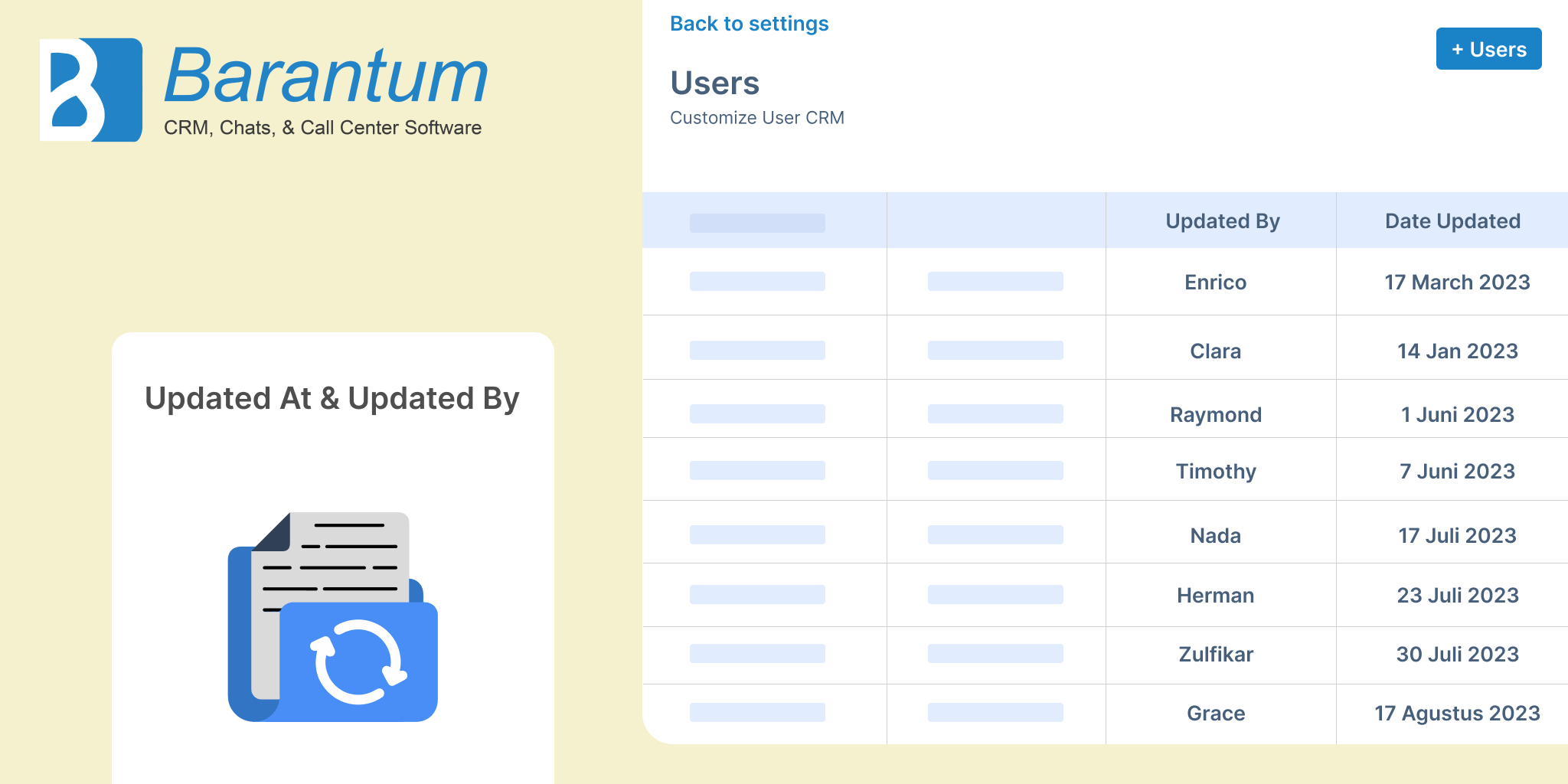Open the Back to settings link

coord(749,24)
